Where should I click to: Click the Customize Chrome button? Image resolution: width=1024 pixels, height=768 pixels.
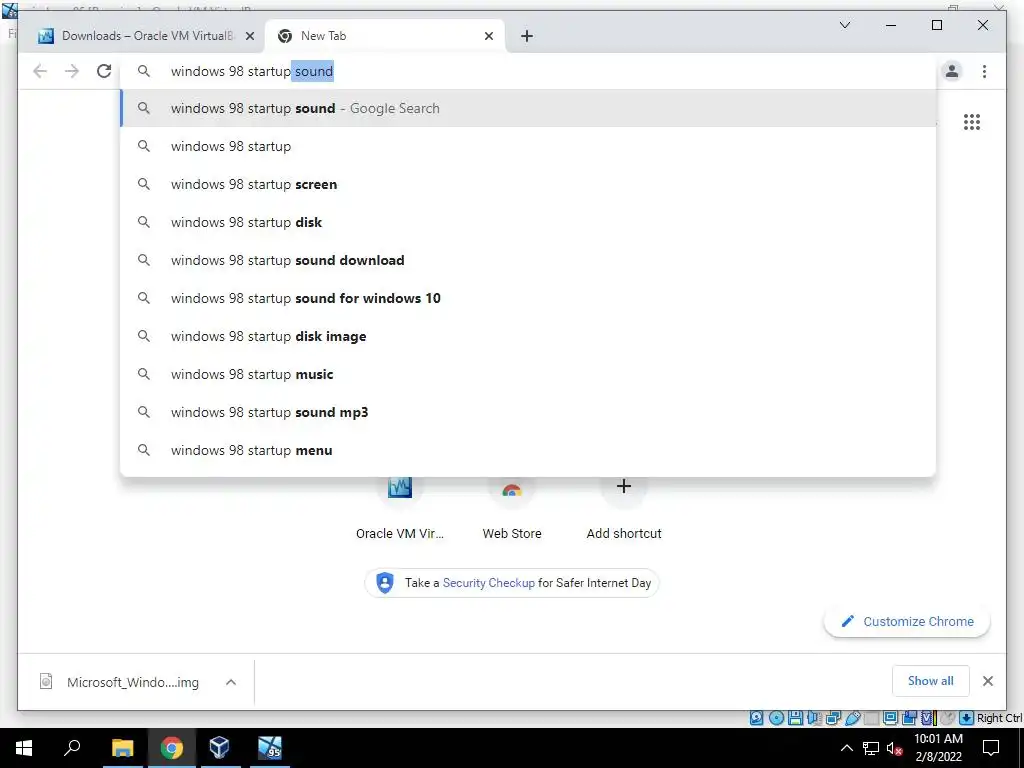pyautogui.click(x=907, y=621)
